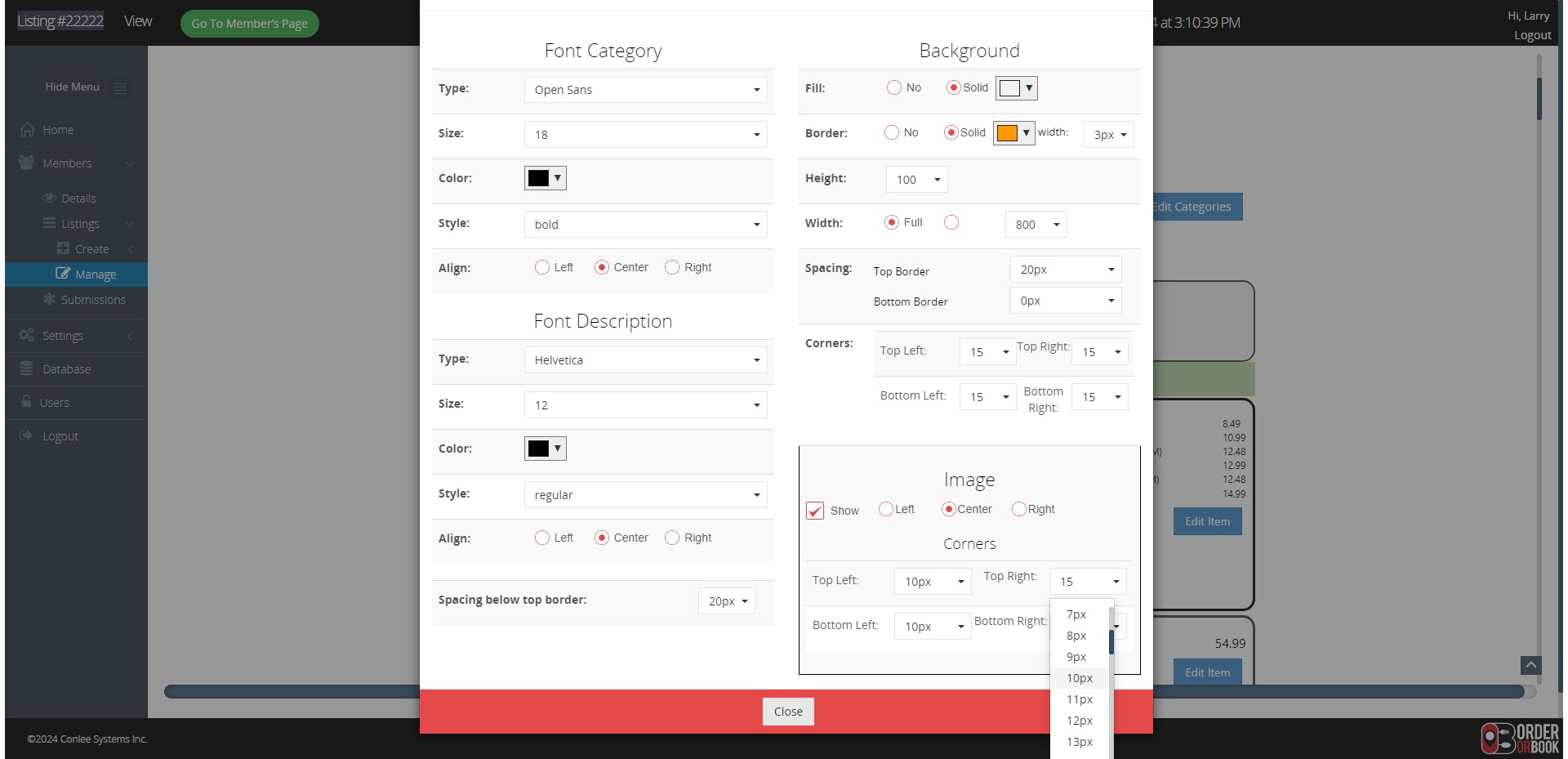Open Image Corners Top Left dropdown
Image resolution: width=1568 pixels, height=759 pixels.
tap(933, 582)
